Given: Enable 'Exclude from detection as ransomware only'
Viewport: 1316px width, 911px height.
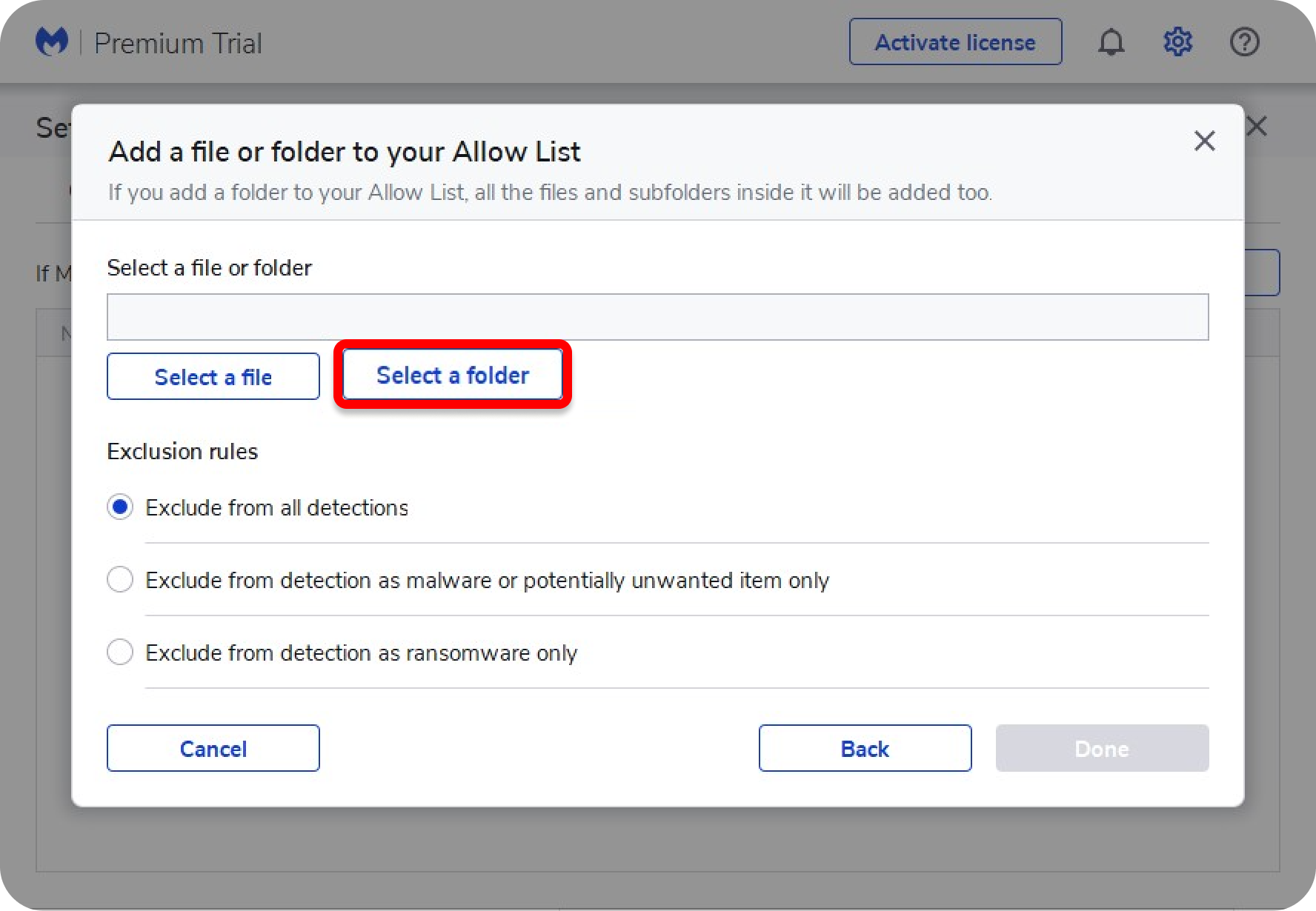Looking at the screenshot, I should click(120, 652).
